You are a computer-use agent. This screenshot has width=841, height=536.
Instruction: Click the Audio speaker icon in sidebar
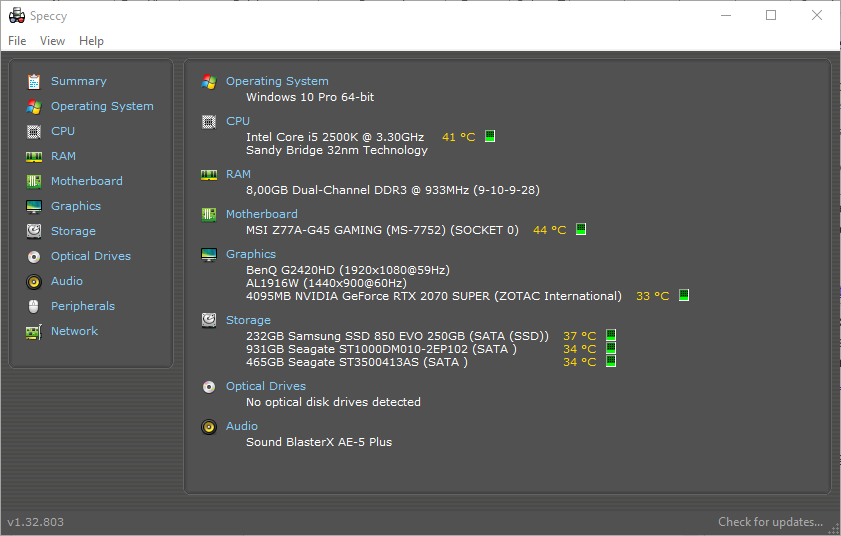[x=34, y=282]
